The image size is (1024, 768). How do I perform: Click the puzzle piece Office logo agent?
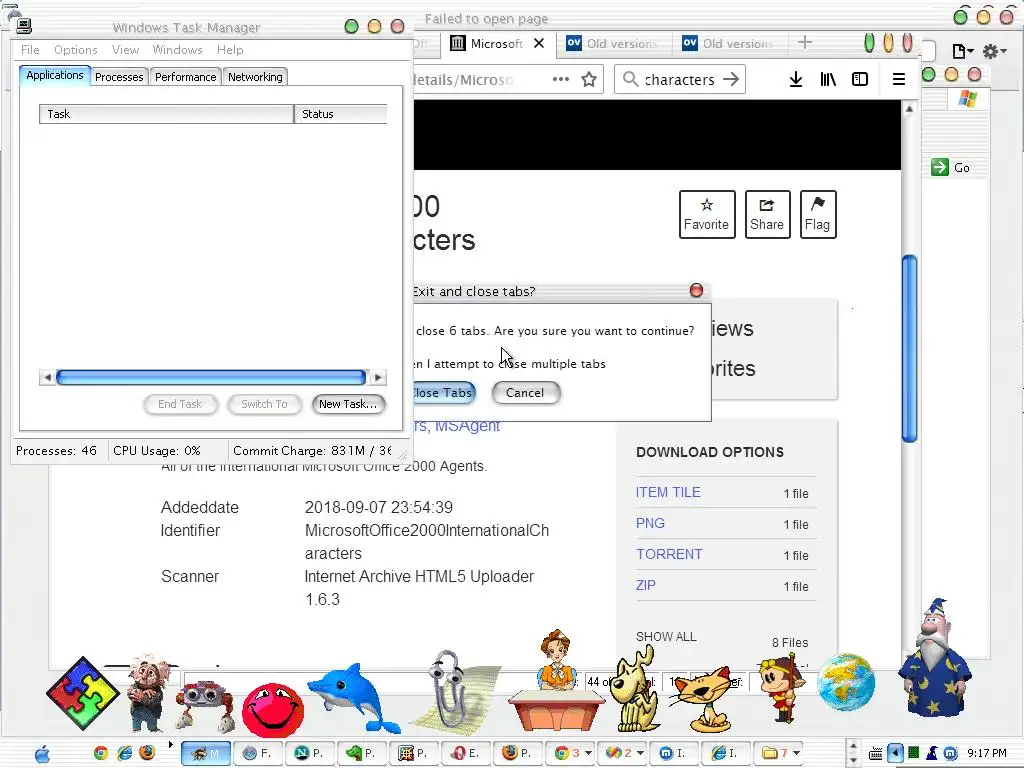(x=83, y=694)
